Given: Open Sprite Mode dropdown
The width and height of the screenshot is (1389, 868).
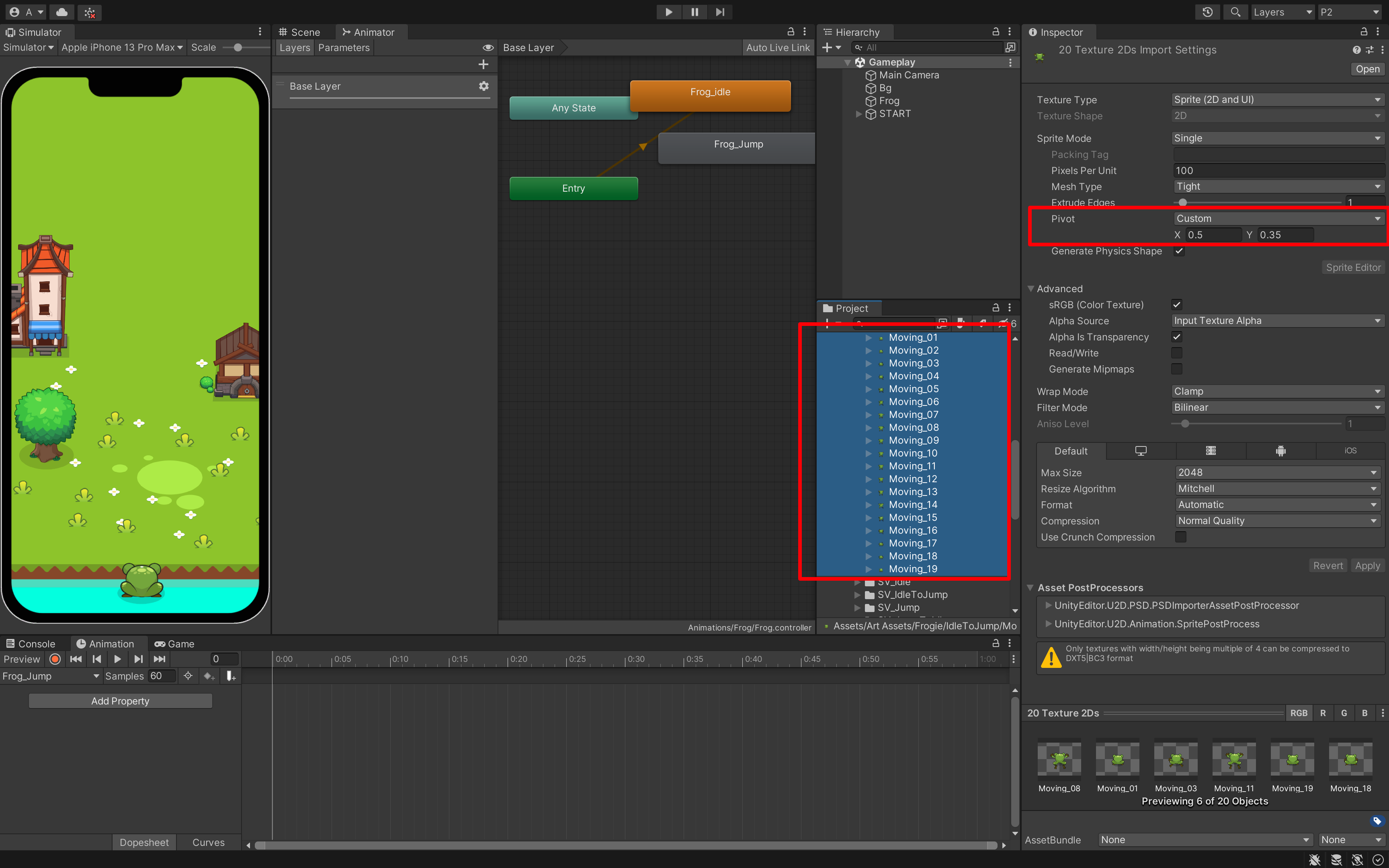Looking at the screenshot, I should click(x=1278, y=138).
